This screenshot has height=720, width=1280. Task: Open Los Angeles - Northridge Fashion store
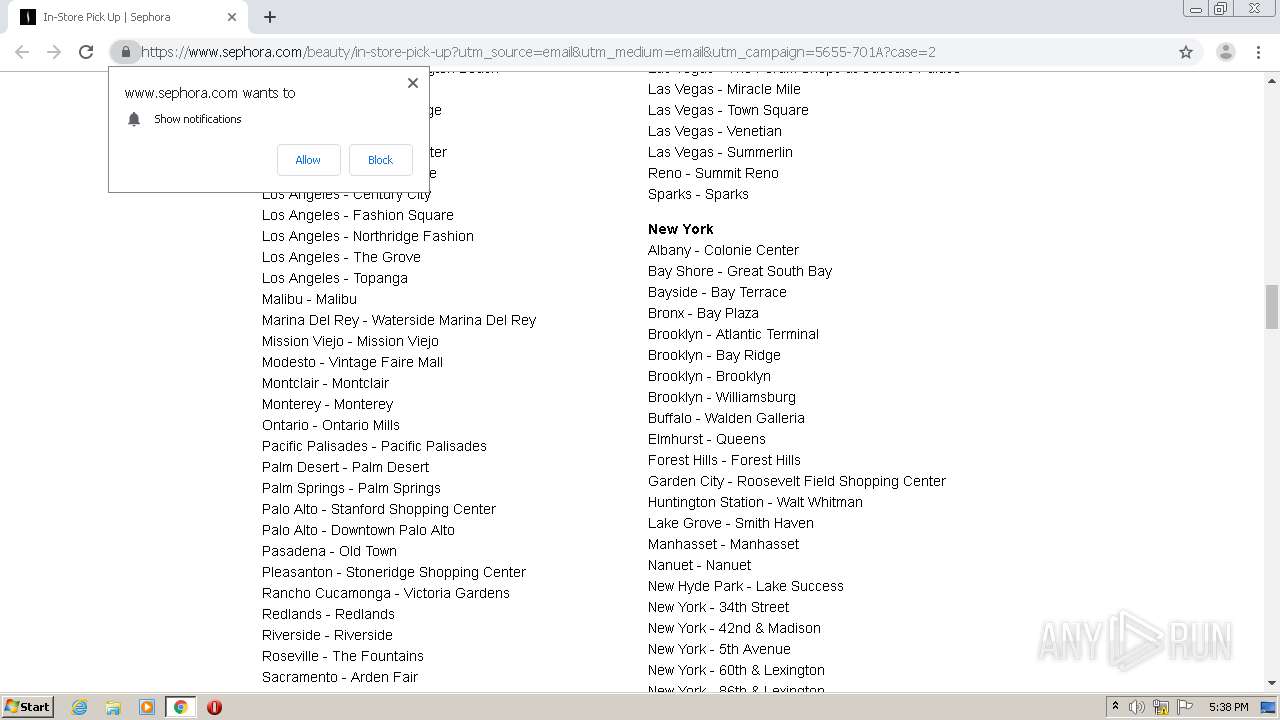pyautogui.click(x=368, y=236)
